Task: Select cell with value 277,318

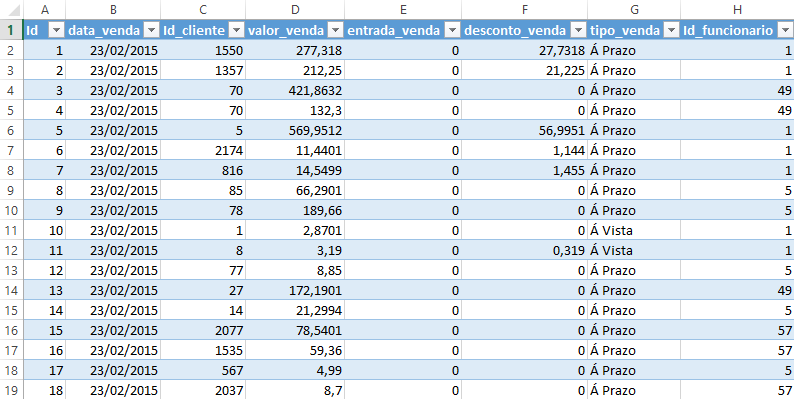Action: (x=295, y=51)
